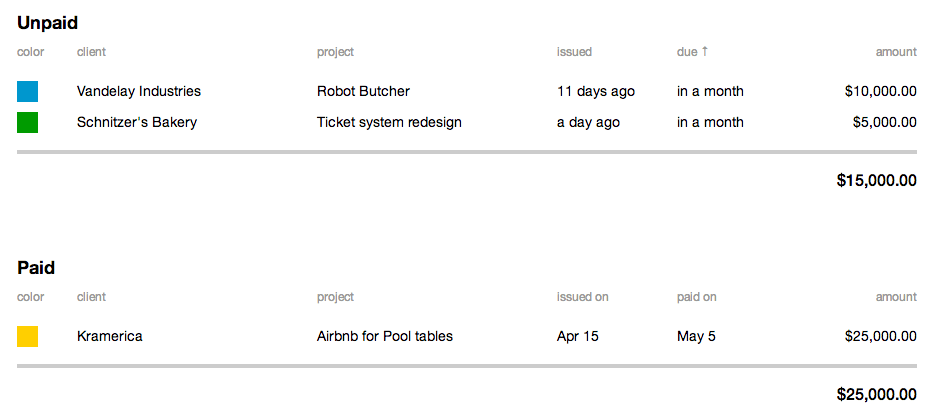Open the Schnitzer's Bakery client entry
The image size is (935, 416).
pos(137,122)
